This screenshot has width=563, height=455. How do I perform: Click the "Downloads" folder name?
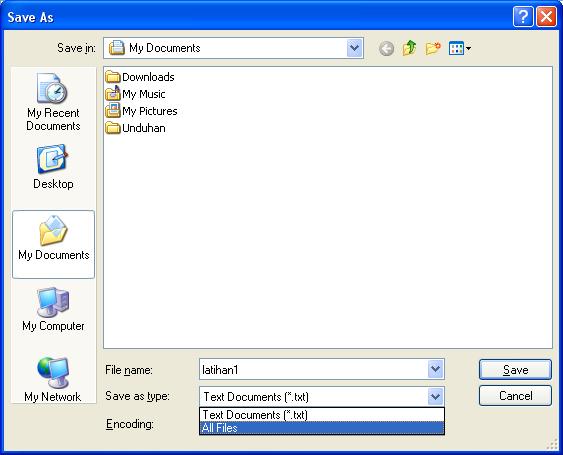tap(148, 77)
